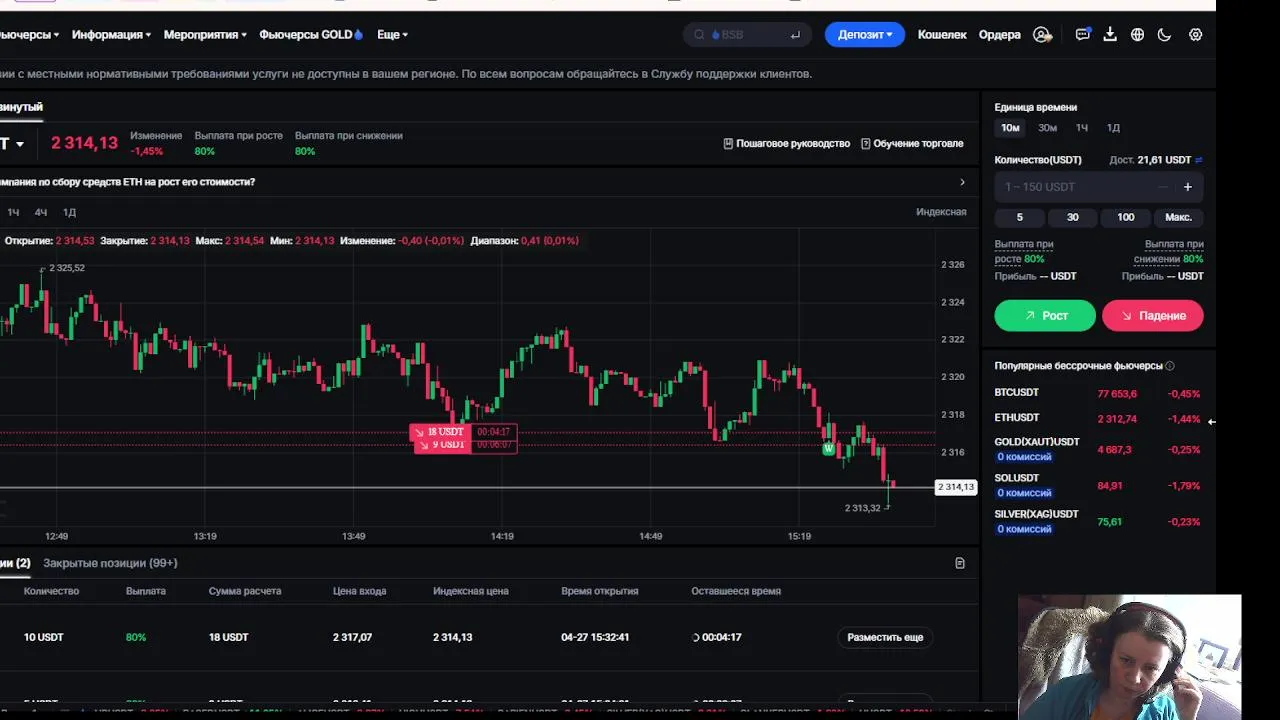
Task: Click the green Рост button
Action: (1045, 315)
